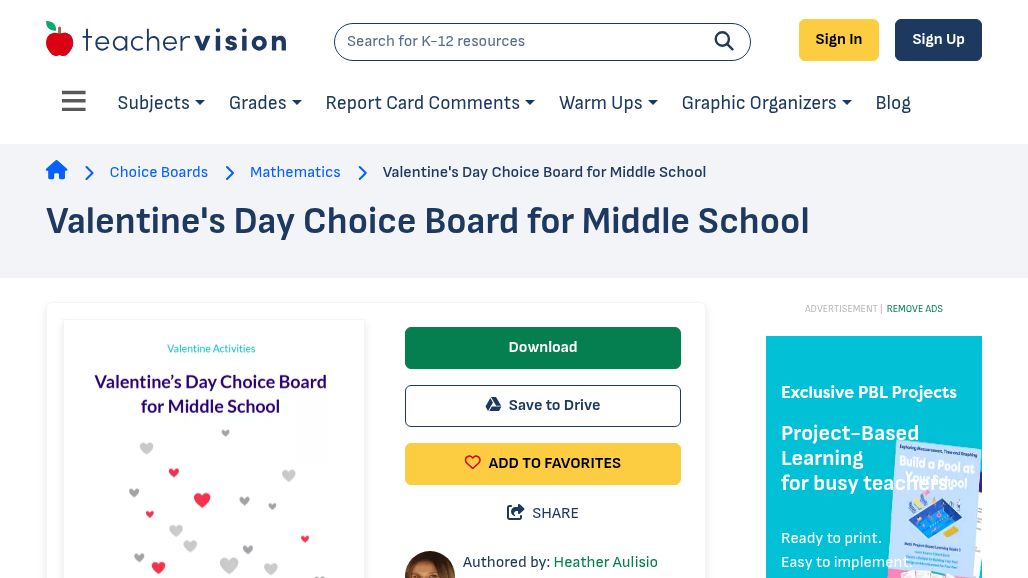Open the Blog menu item
Image resolution: width=1028 pixels, height=578 pixels.
(893, 103)
